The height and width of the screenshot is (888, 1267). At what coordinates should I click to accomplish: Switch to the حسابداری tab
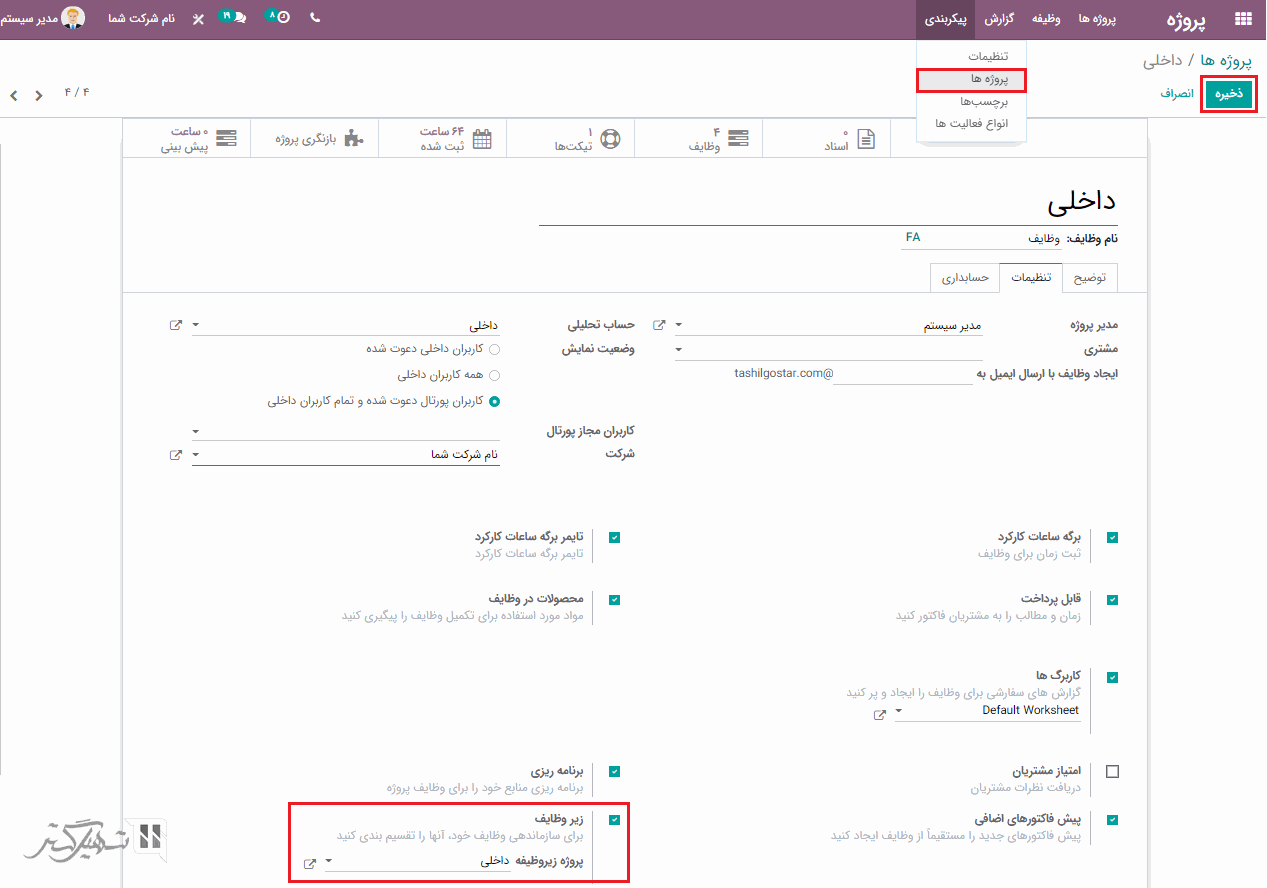pyautogui.click(x=965, y=278)
